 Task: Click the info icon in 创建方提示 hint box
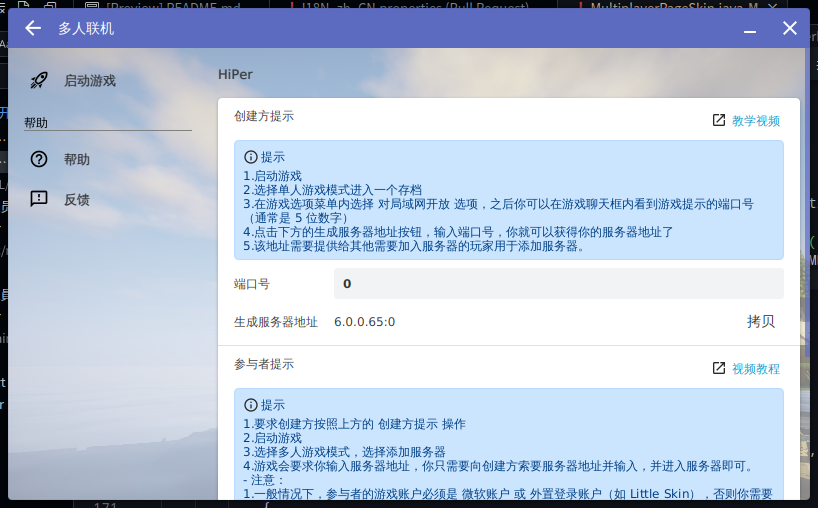point(250,156)
